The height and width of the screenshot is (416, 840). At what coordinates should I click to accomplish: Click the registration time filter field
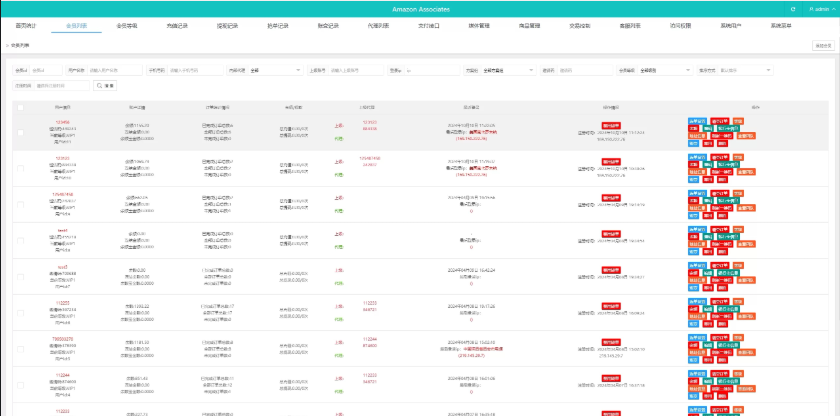pos(62,86)
